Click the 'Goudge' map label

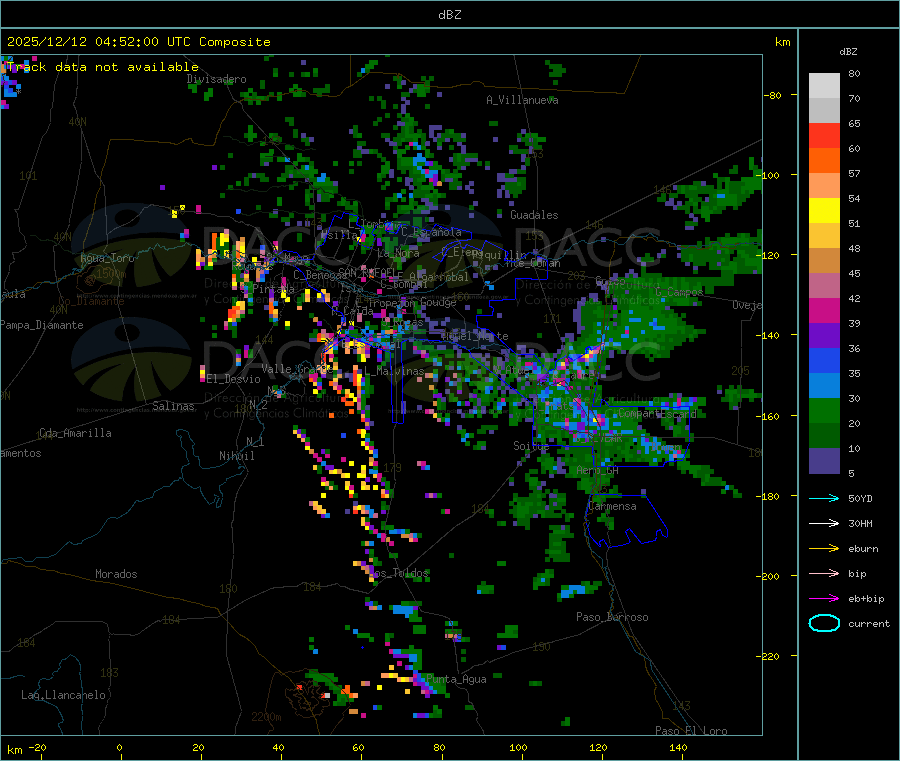pyautogui.click(x=438, y=302)
